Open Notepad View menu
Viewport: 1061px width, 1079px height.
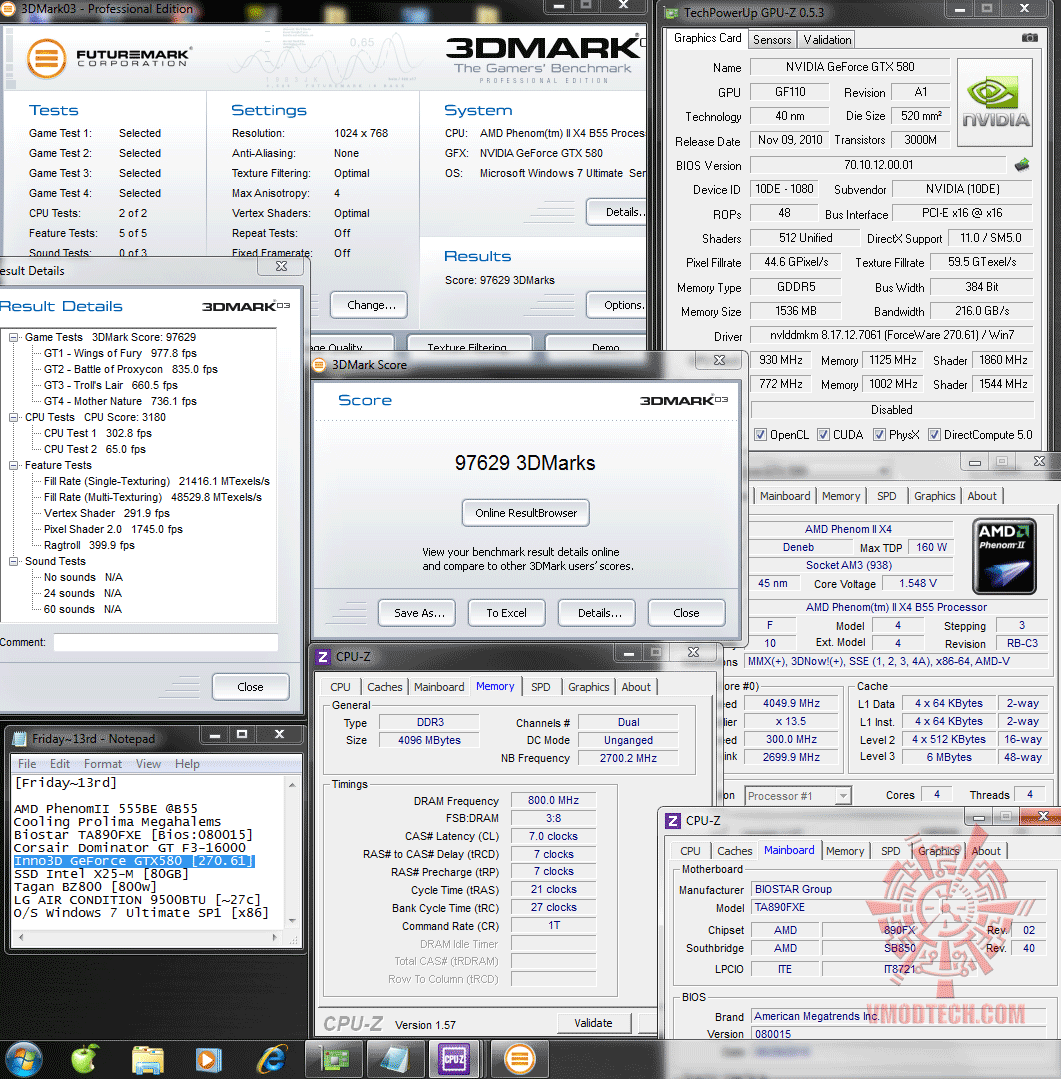point(148,764)
